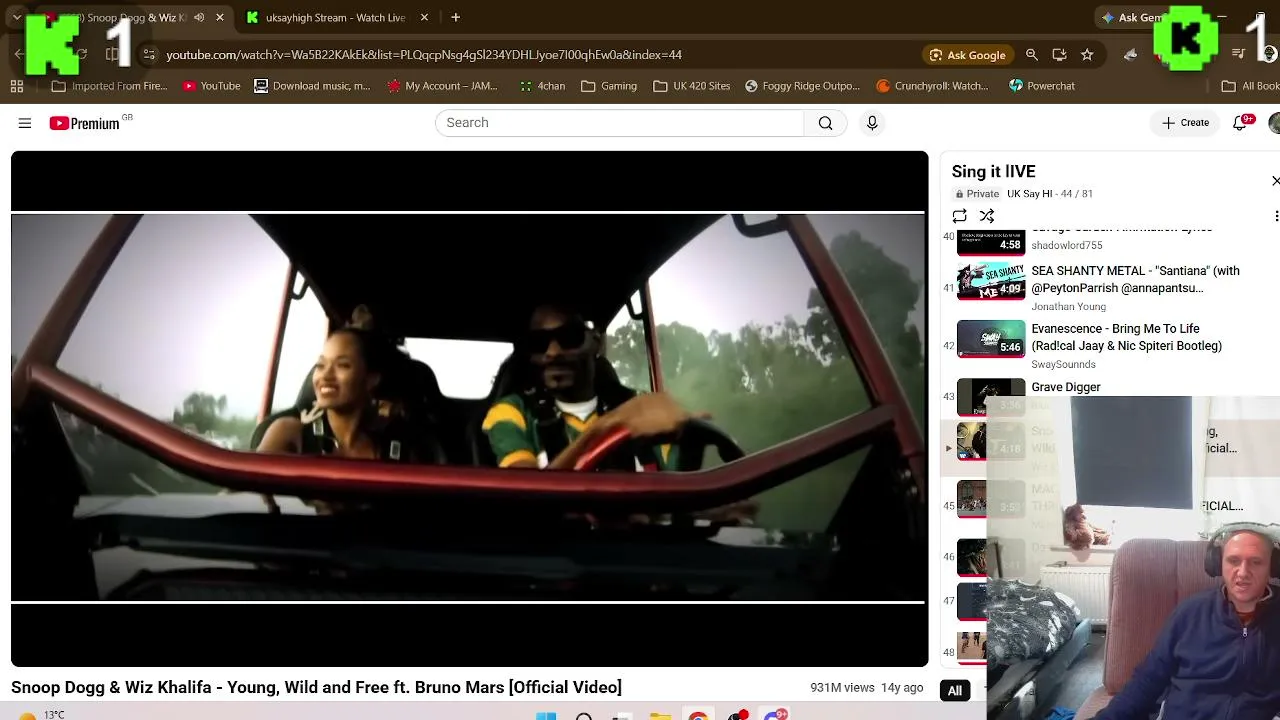Start voice search with the microphone
Image resolution: width=1280 pixels, height=720 pixels.
(x=872, y=123)
